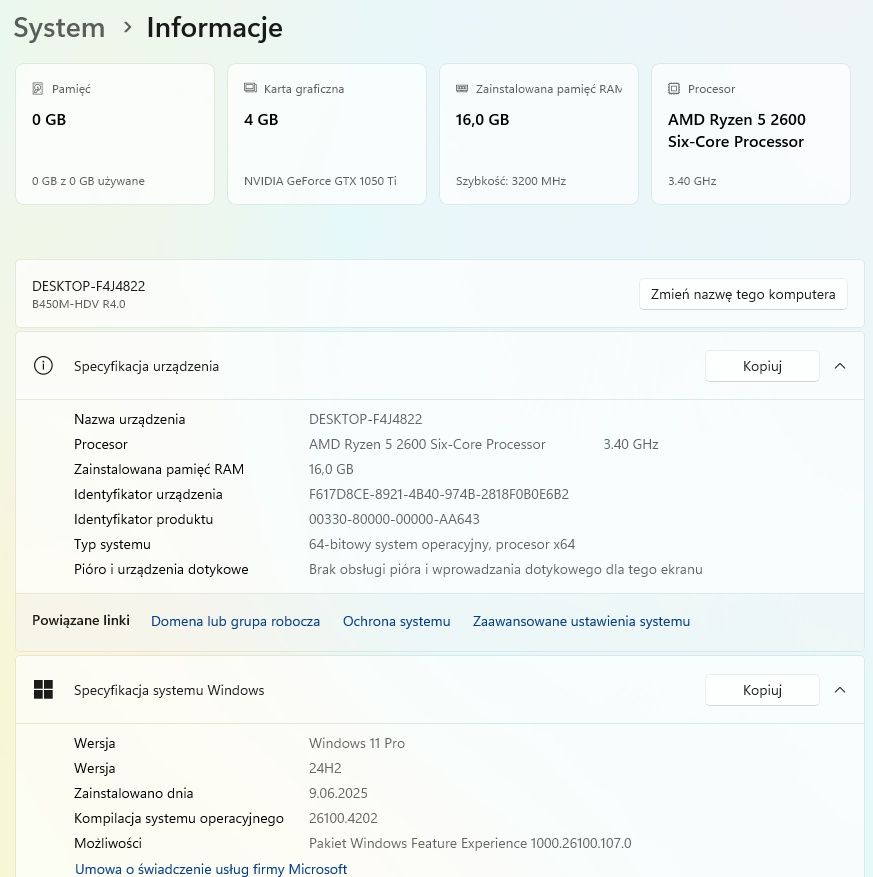Viewport: 873px width, 877px height.
Task: Click the Powiązane linki label
Action: (81, 620)
